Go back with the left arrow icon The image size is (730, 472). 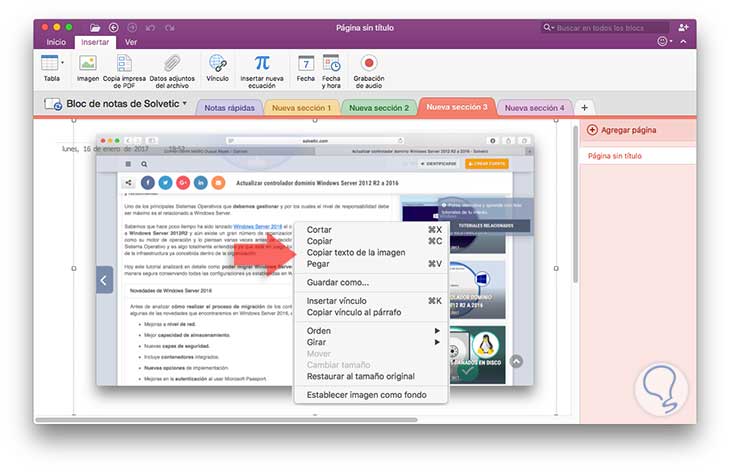tap(114, 28)
